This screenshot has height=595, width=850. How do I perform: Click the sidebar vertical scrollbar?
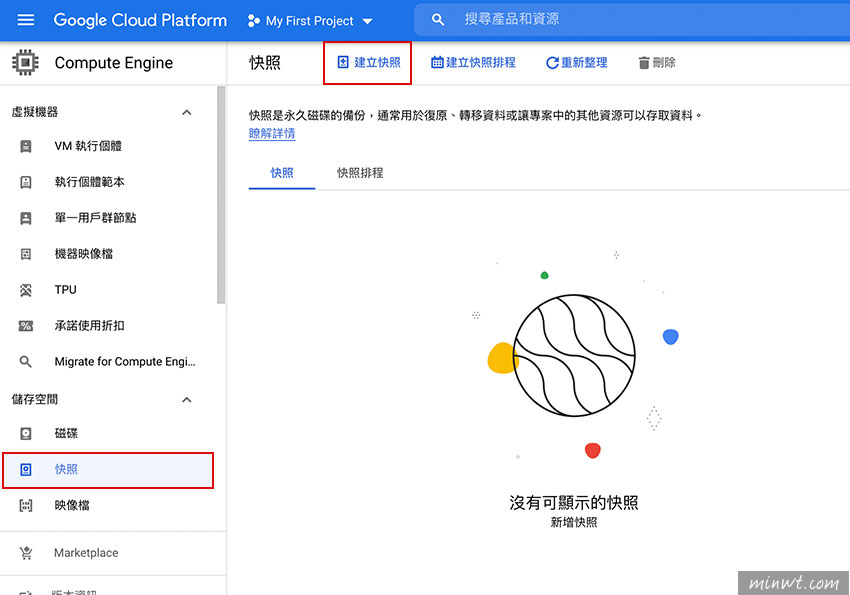[x=221, y=195]
